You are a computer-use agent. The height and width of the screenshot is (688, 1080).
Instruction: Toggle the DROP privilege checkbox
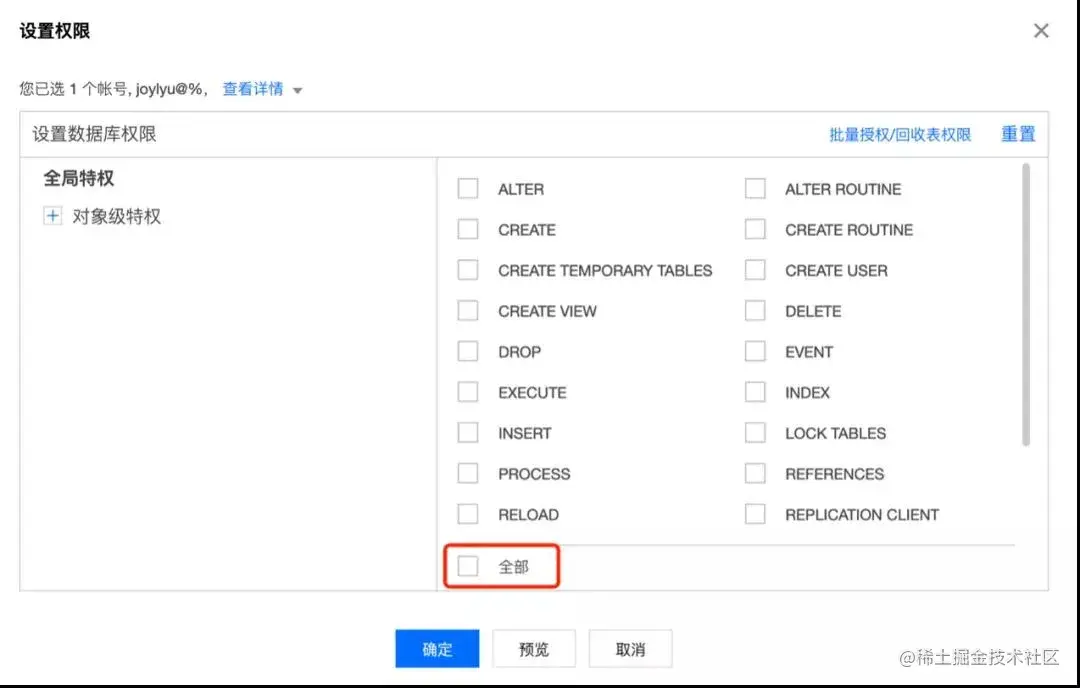468,352
